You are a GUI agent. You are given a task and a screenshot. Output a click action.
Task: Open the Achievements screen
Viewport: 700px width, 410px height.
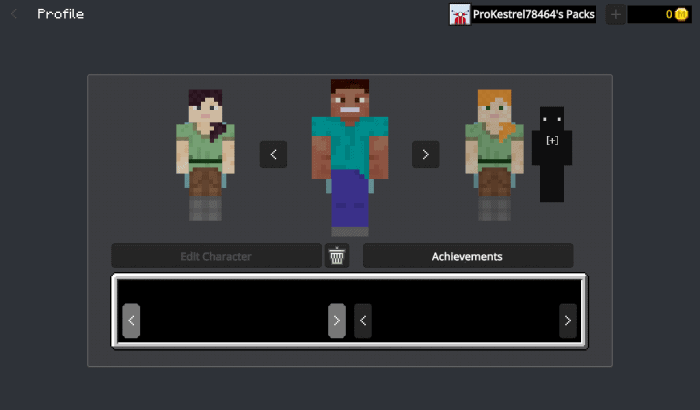pyautogui.click(x=467, y=256)
